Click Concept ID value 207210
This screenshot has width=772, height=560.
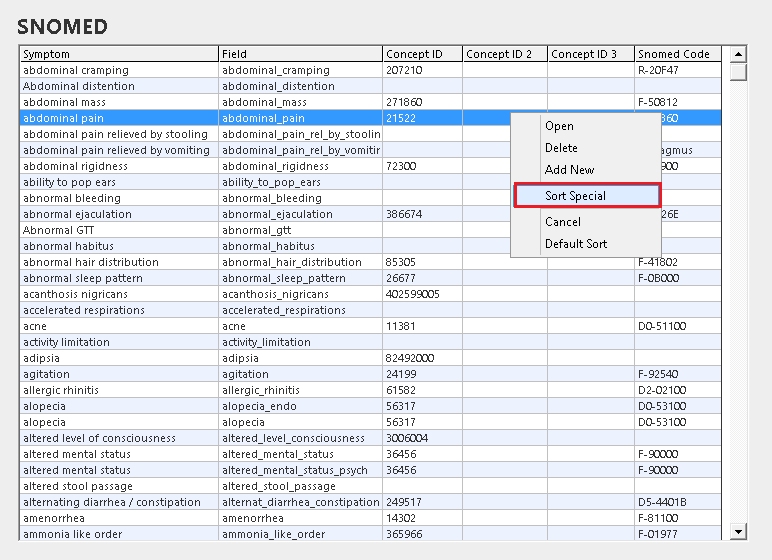tap(422, 70)
